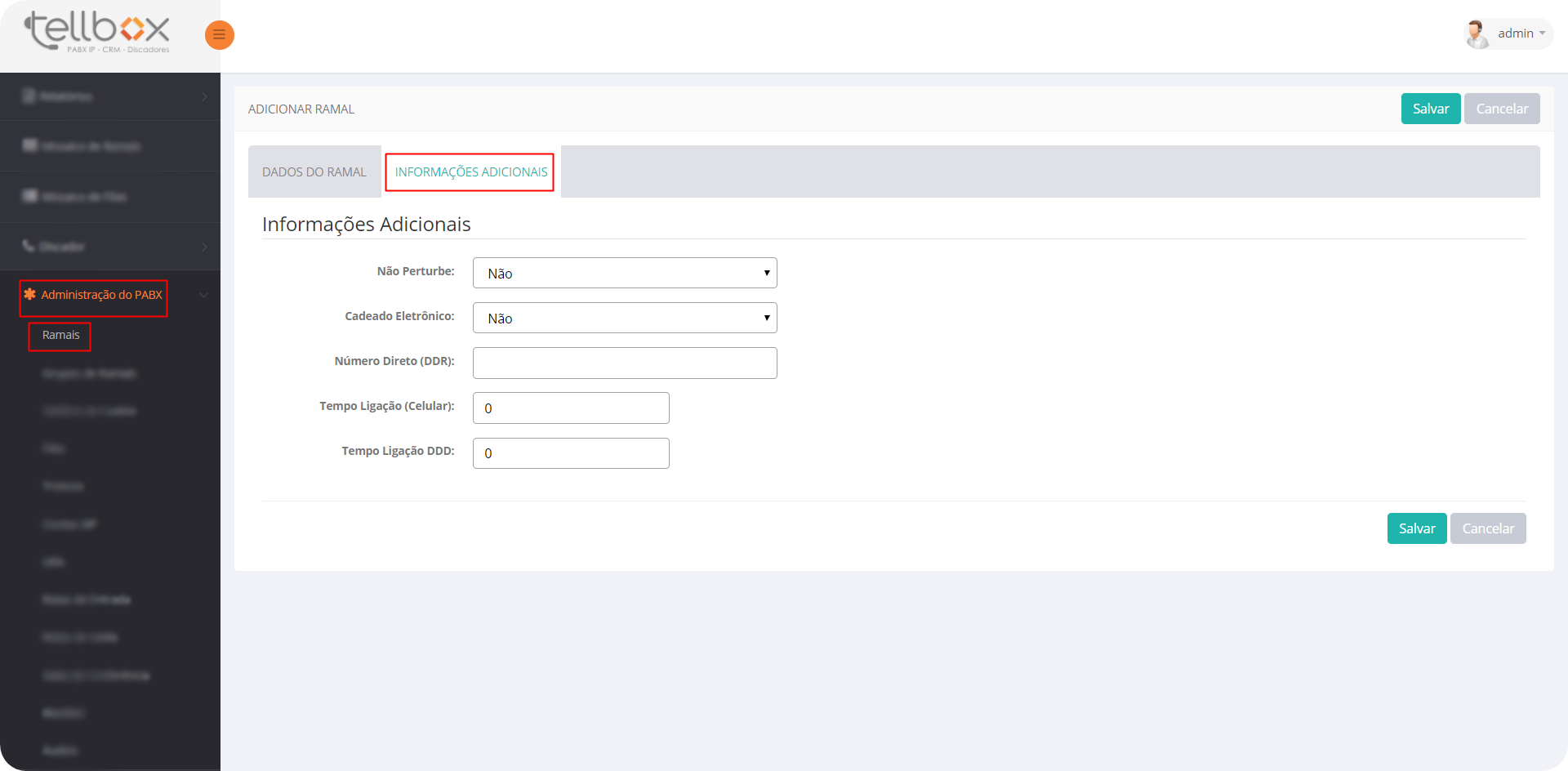The image size is (1568, 771).
Task: Click the bottom Salvar button
Action: tap(1416, 528)
